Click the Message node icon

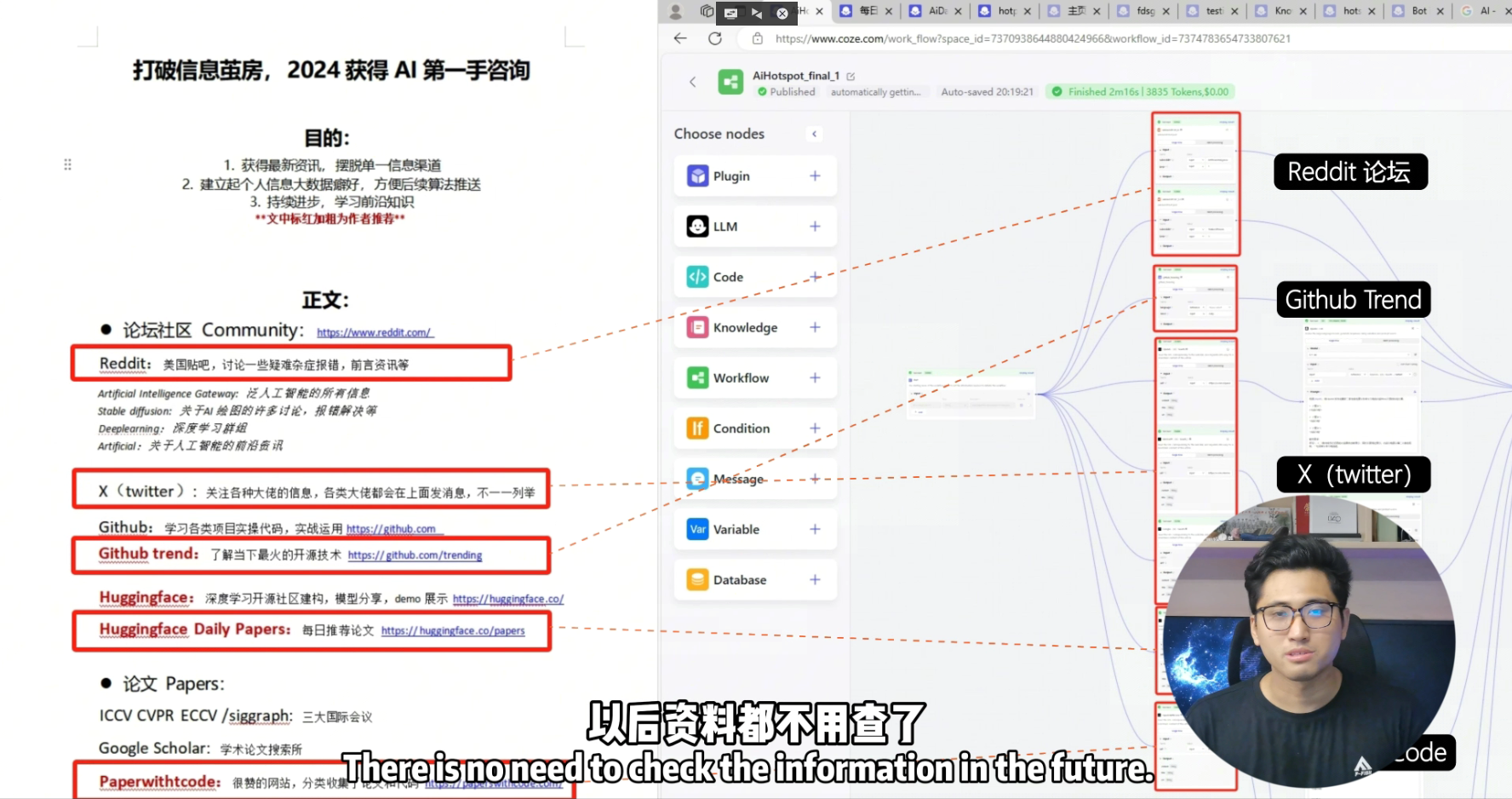[697, 479]
